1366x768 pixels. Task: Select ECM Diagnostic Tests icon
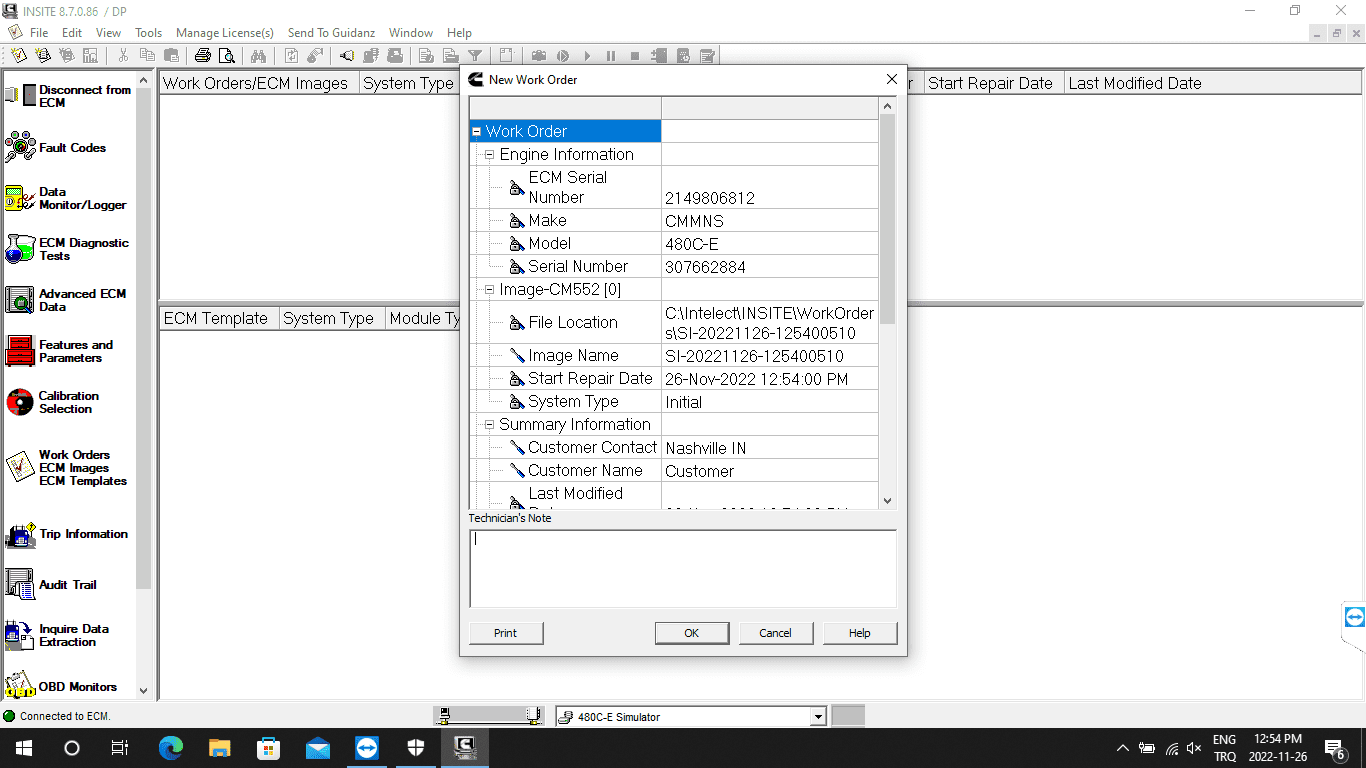(20, 249)
